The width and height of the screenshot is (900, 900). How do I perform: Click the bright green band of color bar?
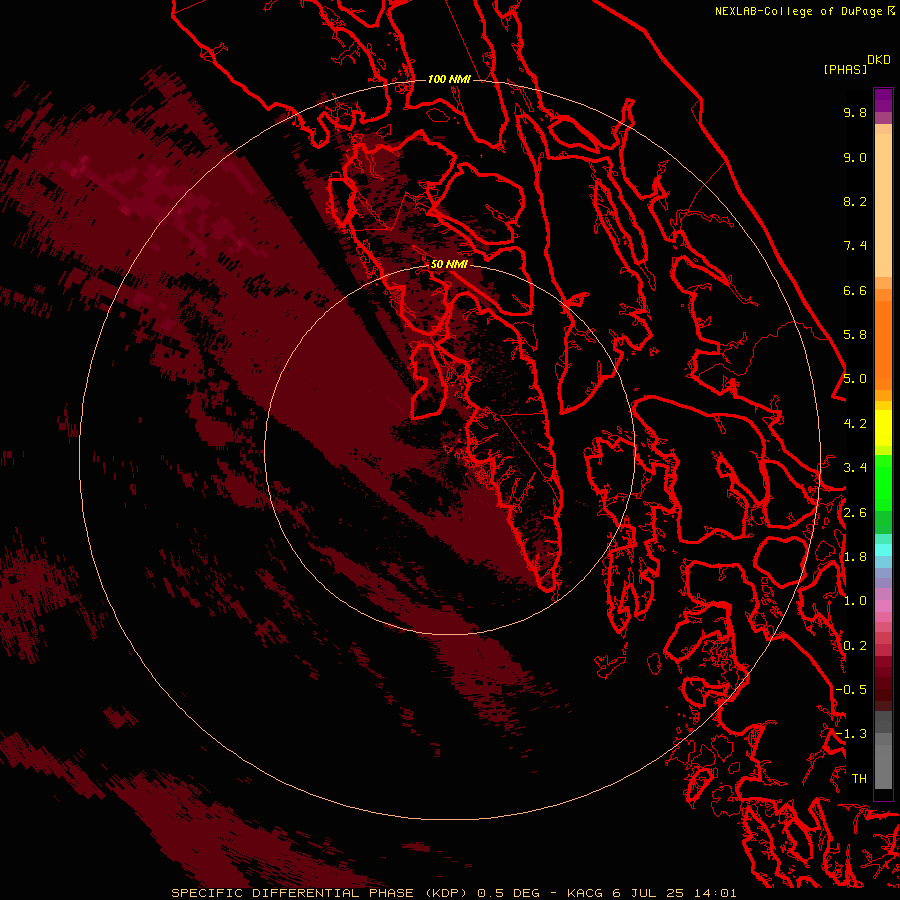(883, 482)
